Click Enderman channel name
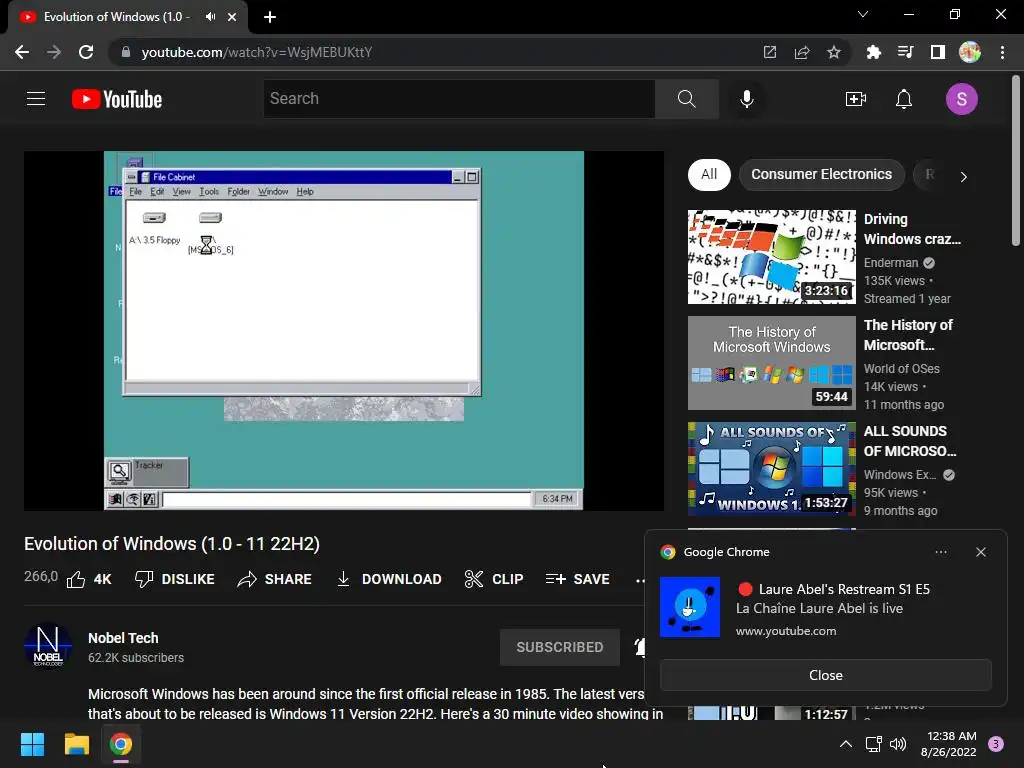 891,263
